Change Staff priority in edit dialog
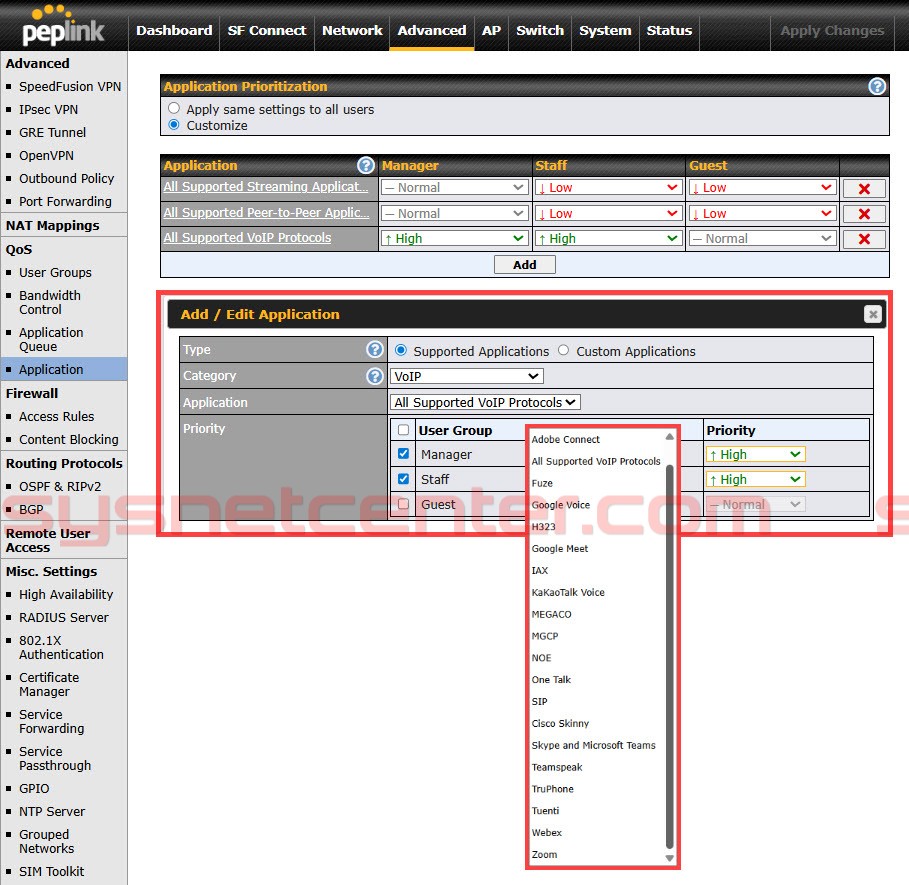 tap(755, 479)
